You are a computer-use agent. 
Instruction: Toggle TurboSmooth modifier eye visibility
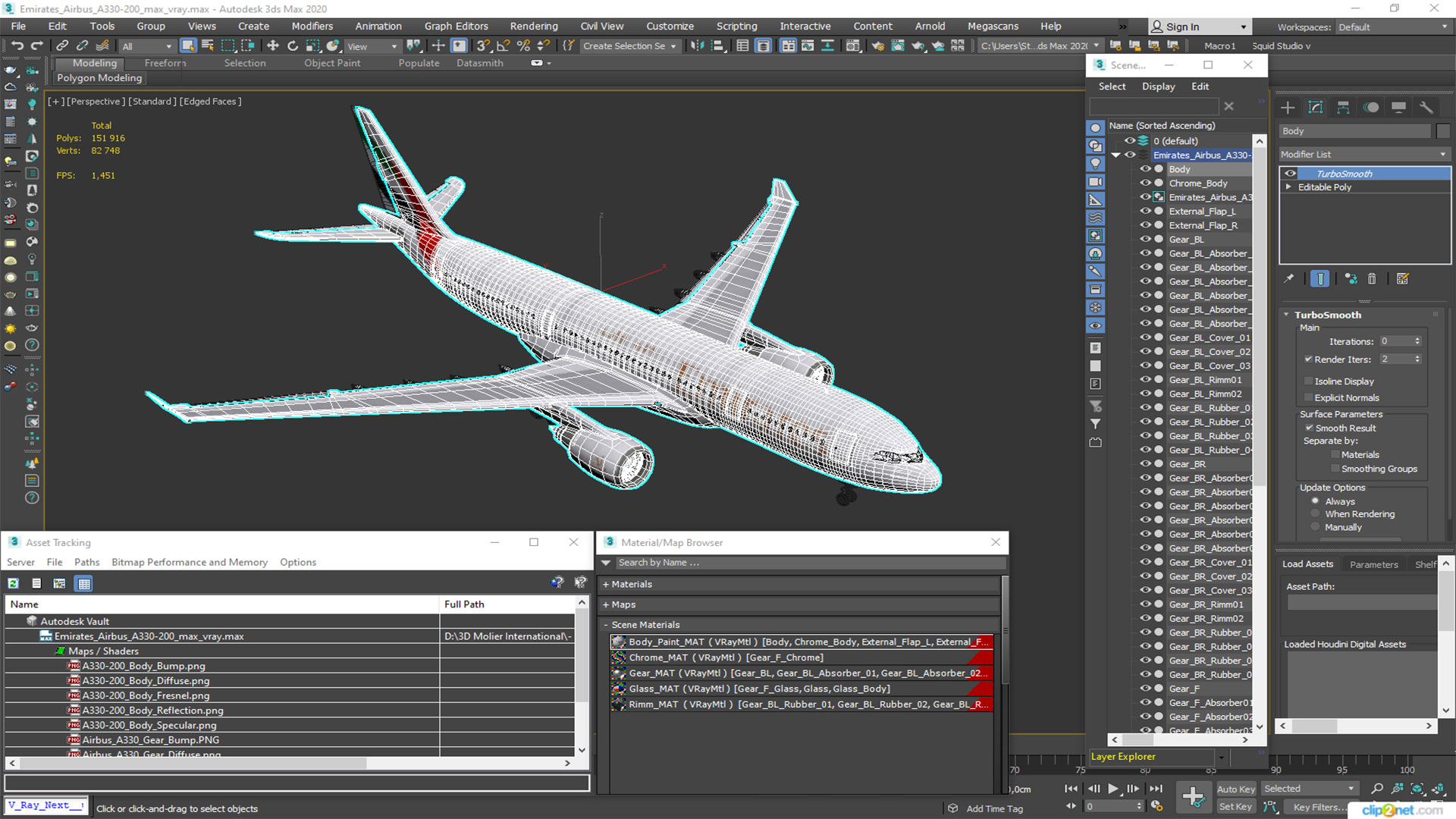1290,174
